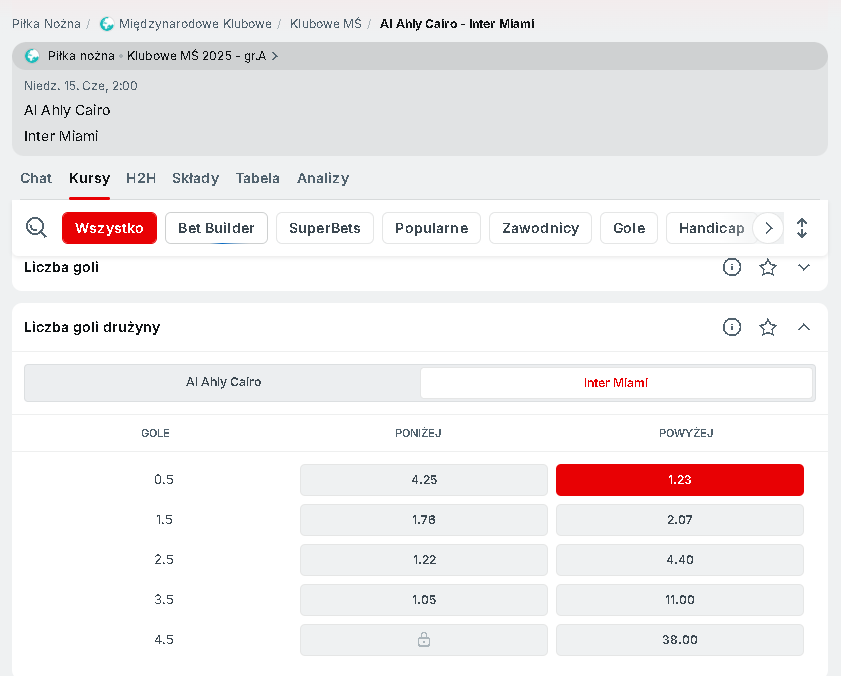This screenshot has height=676, width=841.
Task: Switch team toggle to Al Ahly Cairo
Action: click(x=223, y=382)
